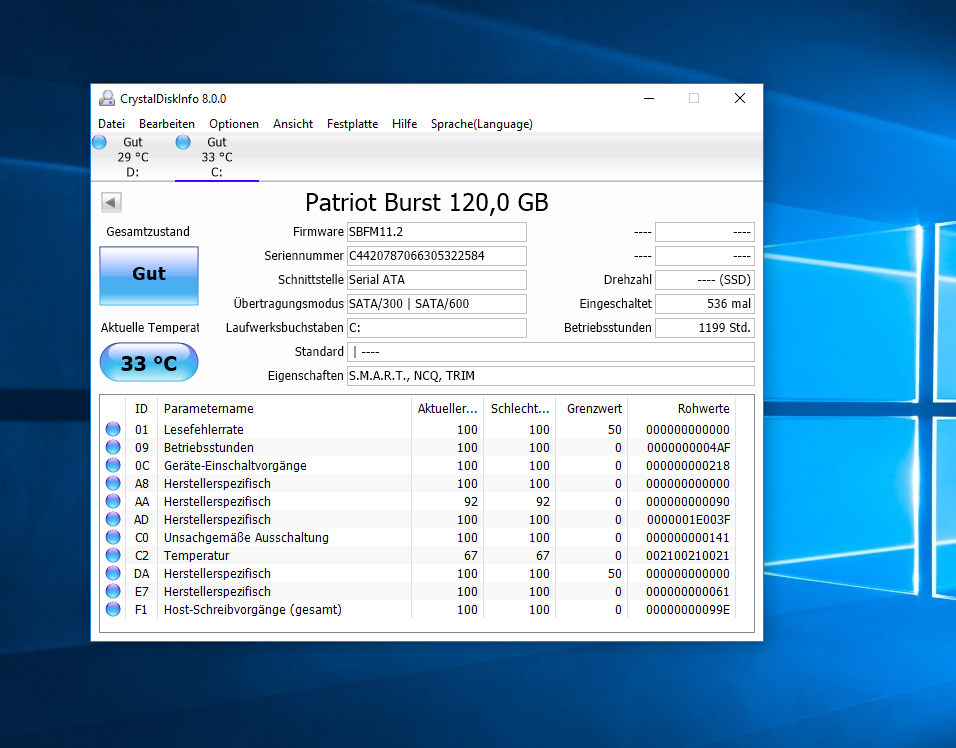
Task: Open the Festplatte menu
Action: (352, 124)
